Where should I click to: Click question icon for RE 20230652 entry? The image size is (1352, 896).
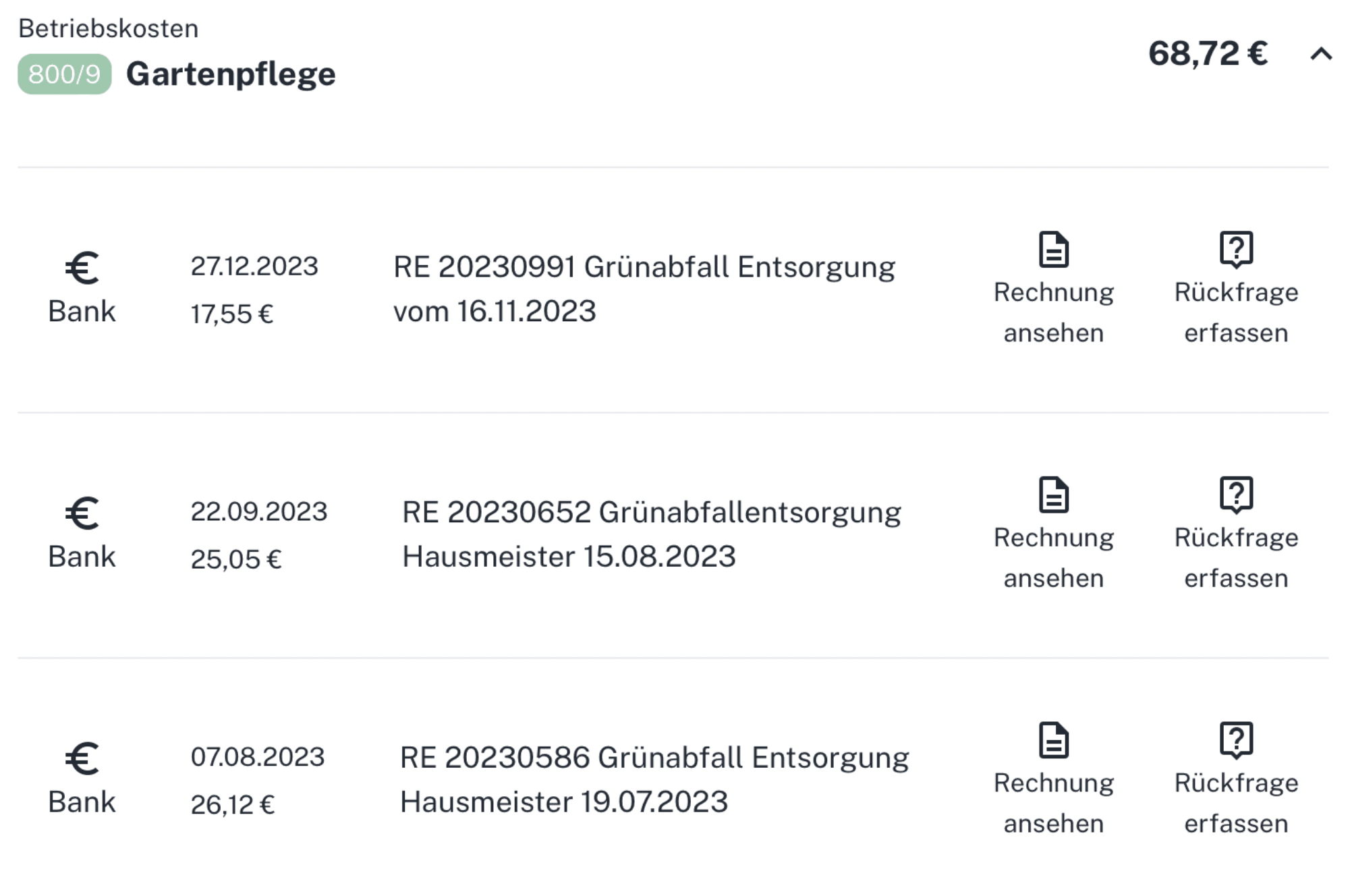[1236, 495]
